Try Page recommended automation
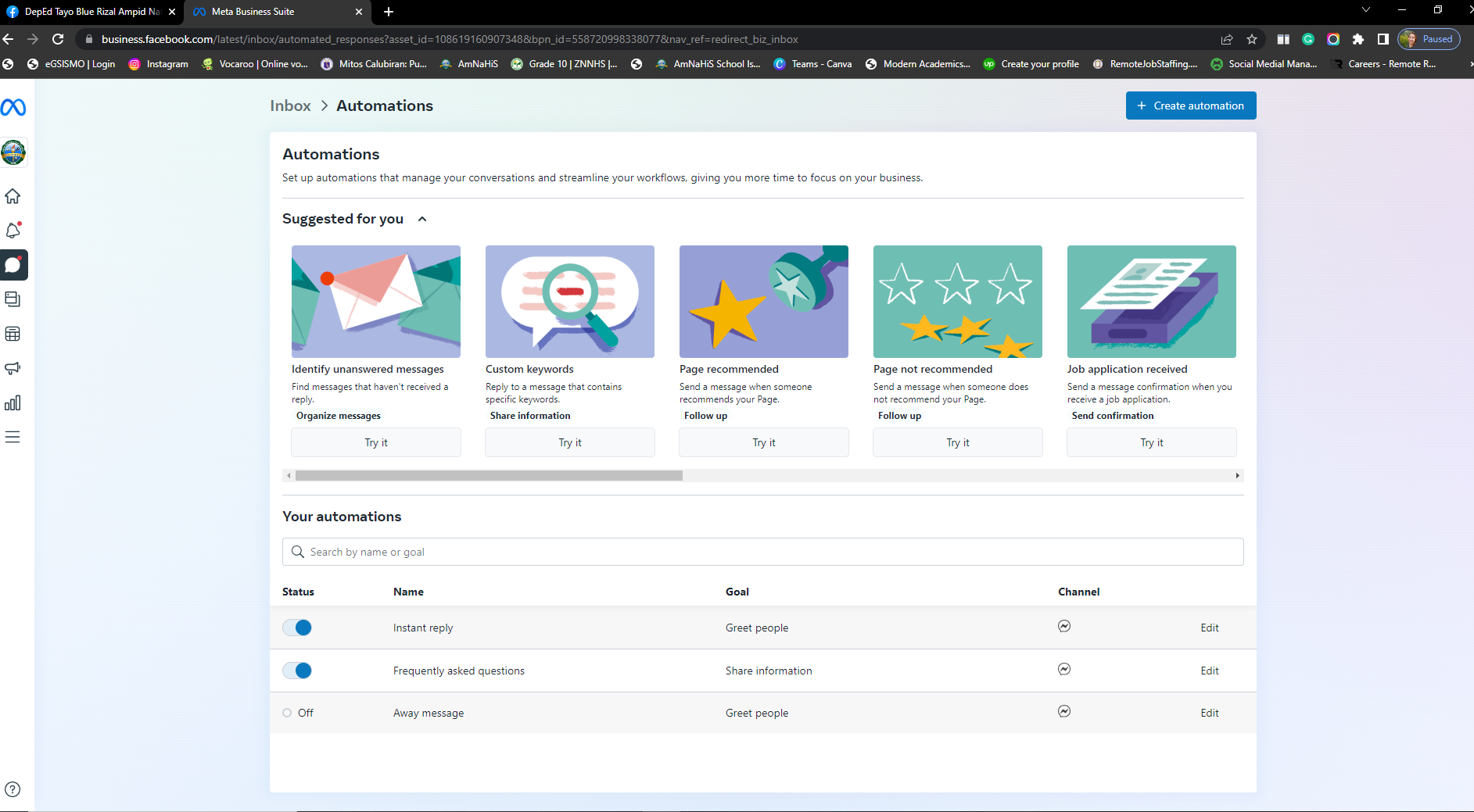This screenshot has width=1474, height=812. click(764, 442)
